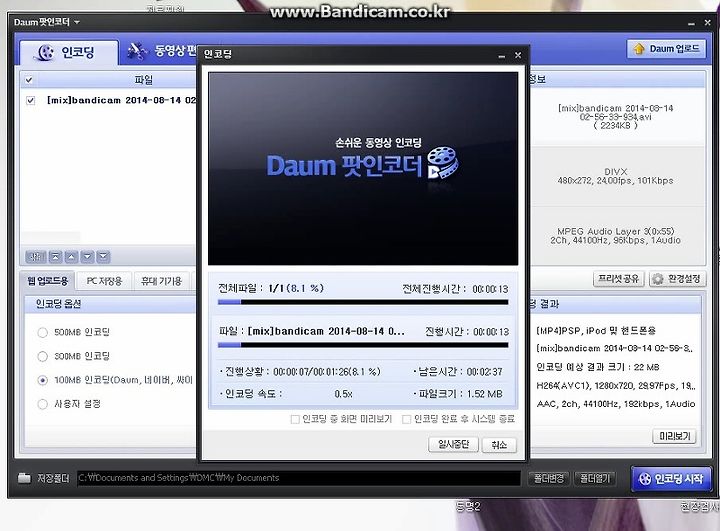Click the H264(AVC1), 1280x720 output text
The height and width of the screenshot is (531, 720).
[615, 386]
